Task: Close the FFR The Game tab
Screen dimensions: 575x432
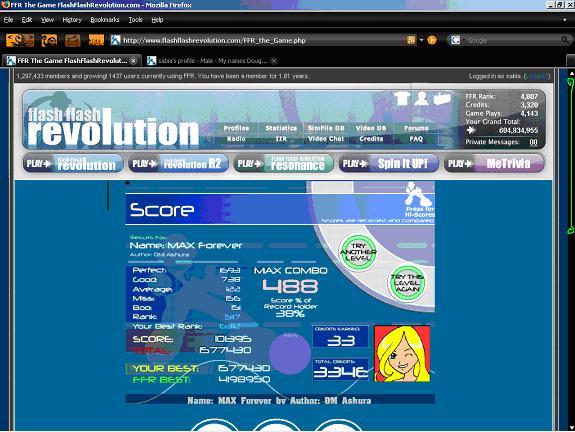Action: [x=134, y=61]
